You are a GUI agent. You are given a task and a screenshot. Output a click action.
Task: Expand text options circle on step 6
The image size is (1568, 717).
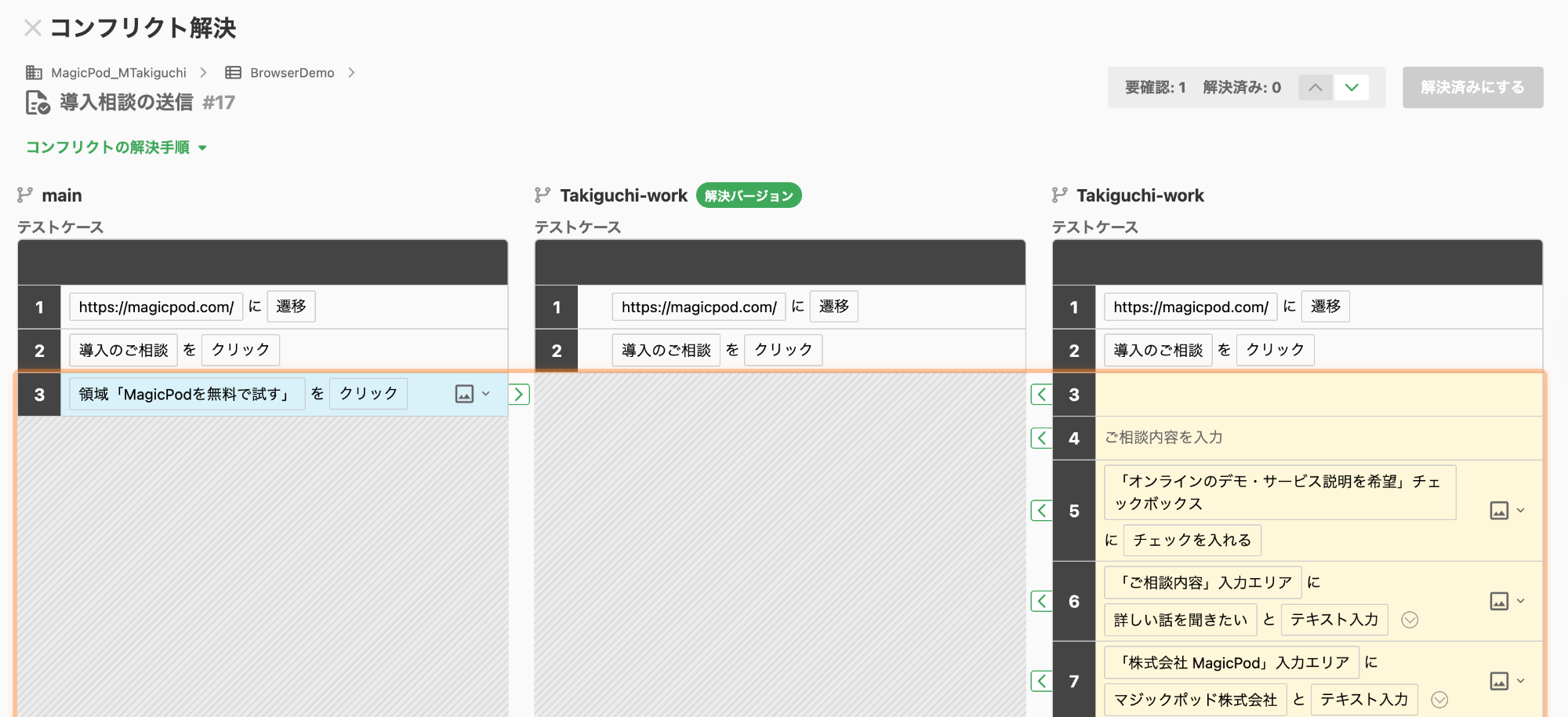pos(1410,620)
